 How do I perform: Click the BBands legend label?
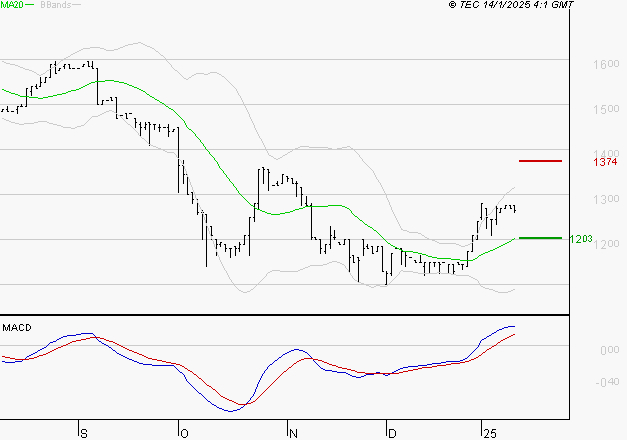56,5
